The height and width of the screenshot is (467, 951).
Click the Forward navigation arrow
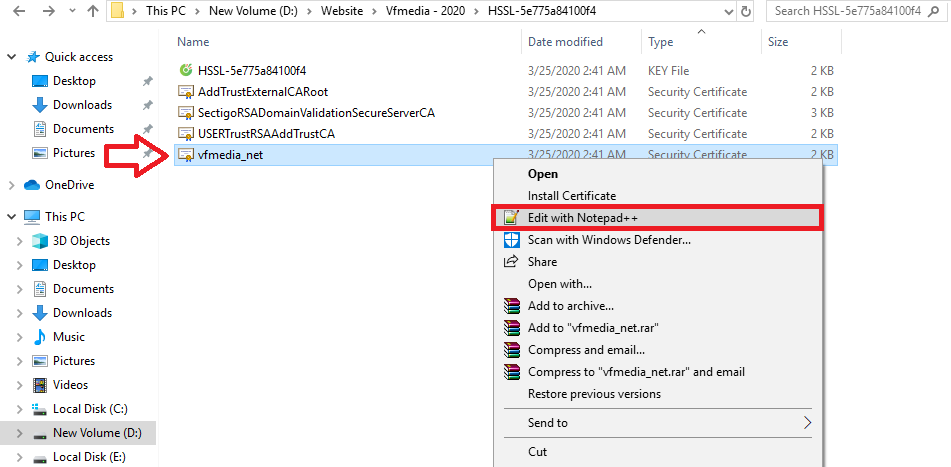click(x=50, y=11)
